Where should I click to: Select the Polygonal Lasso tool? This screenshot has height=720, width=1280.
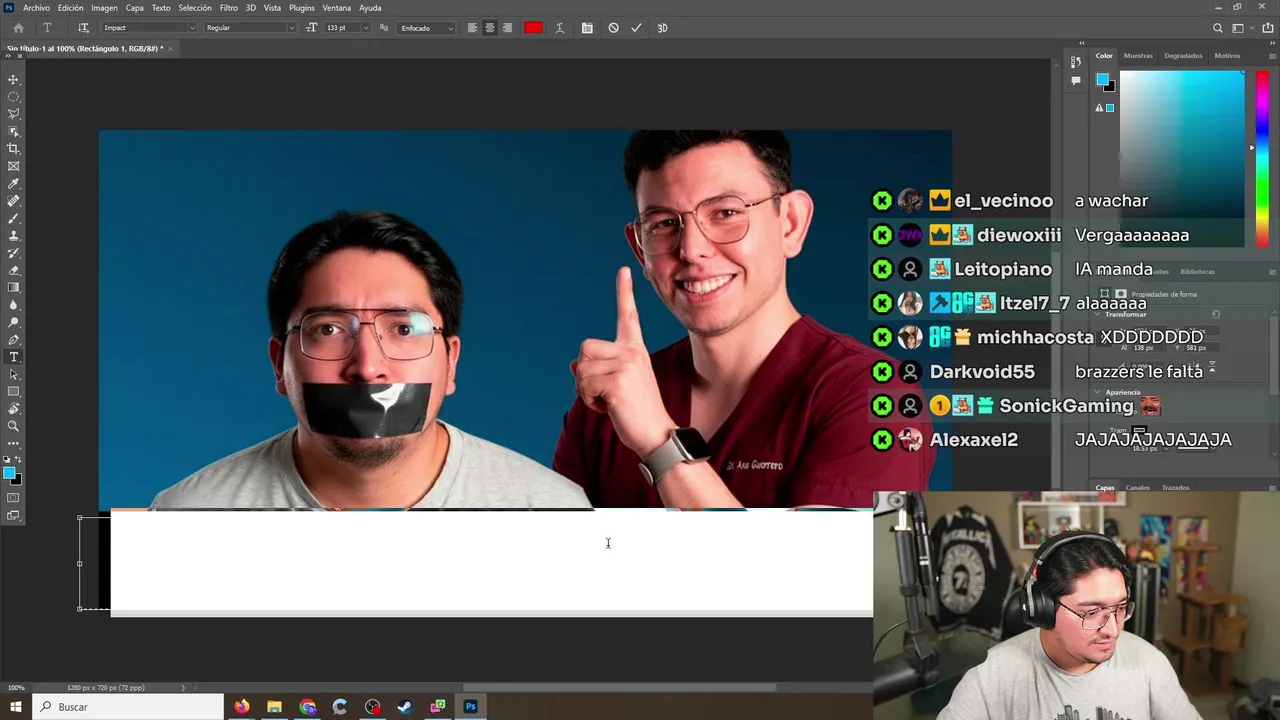(14, 114)
